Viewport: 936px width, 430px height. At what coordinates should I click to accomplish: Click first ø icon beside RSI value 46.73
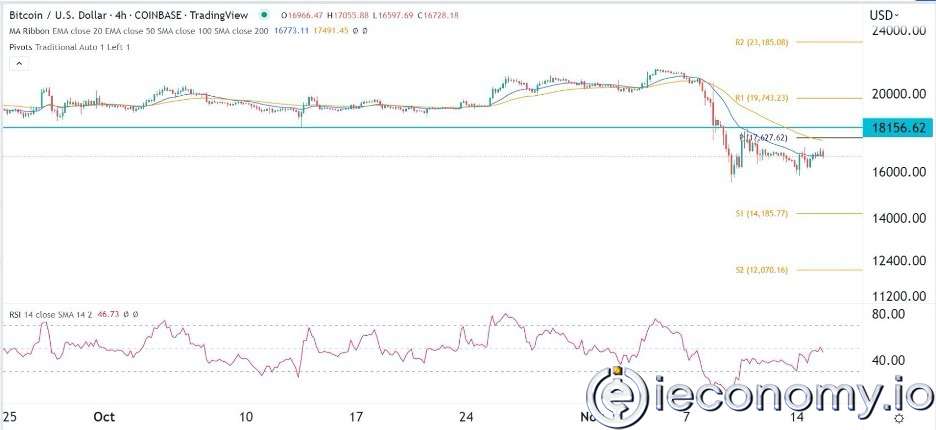coord(125,314)
